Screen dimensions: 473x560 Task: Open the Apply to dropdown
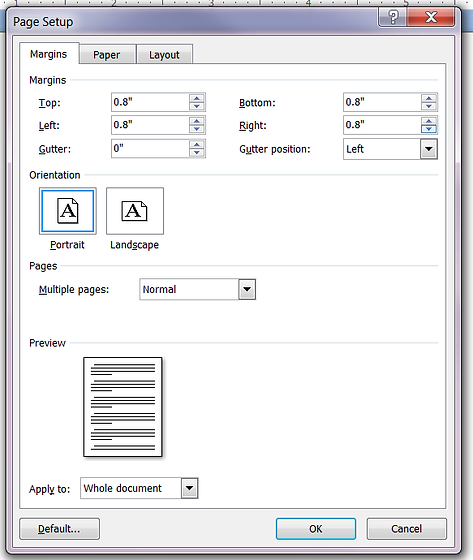pos(189,488)
